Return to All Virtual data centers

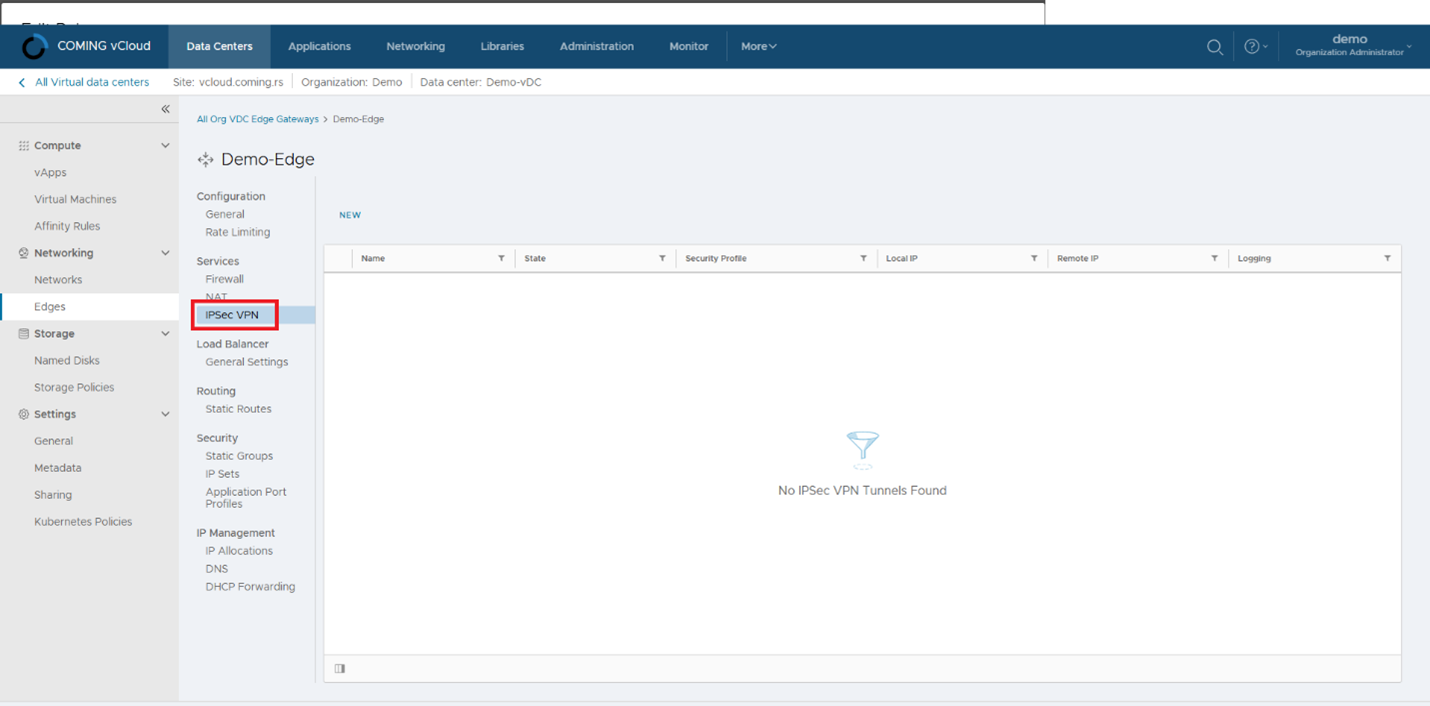84,81
